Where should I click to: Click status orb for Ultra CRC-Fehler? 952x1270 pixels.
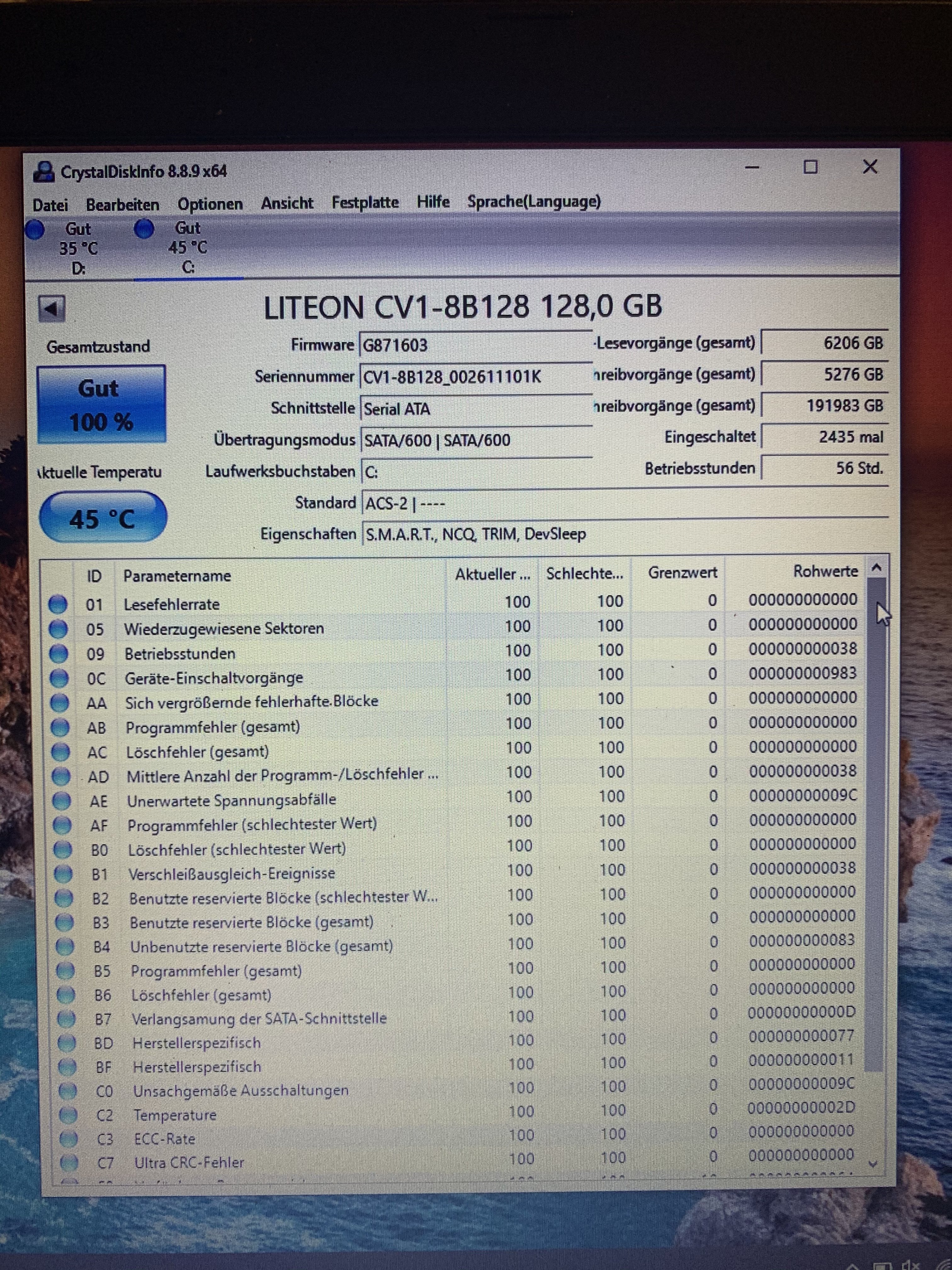[x=69, y=1163]
